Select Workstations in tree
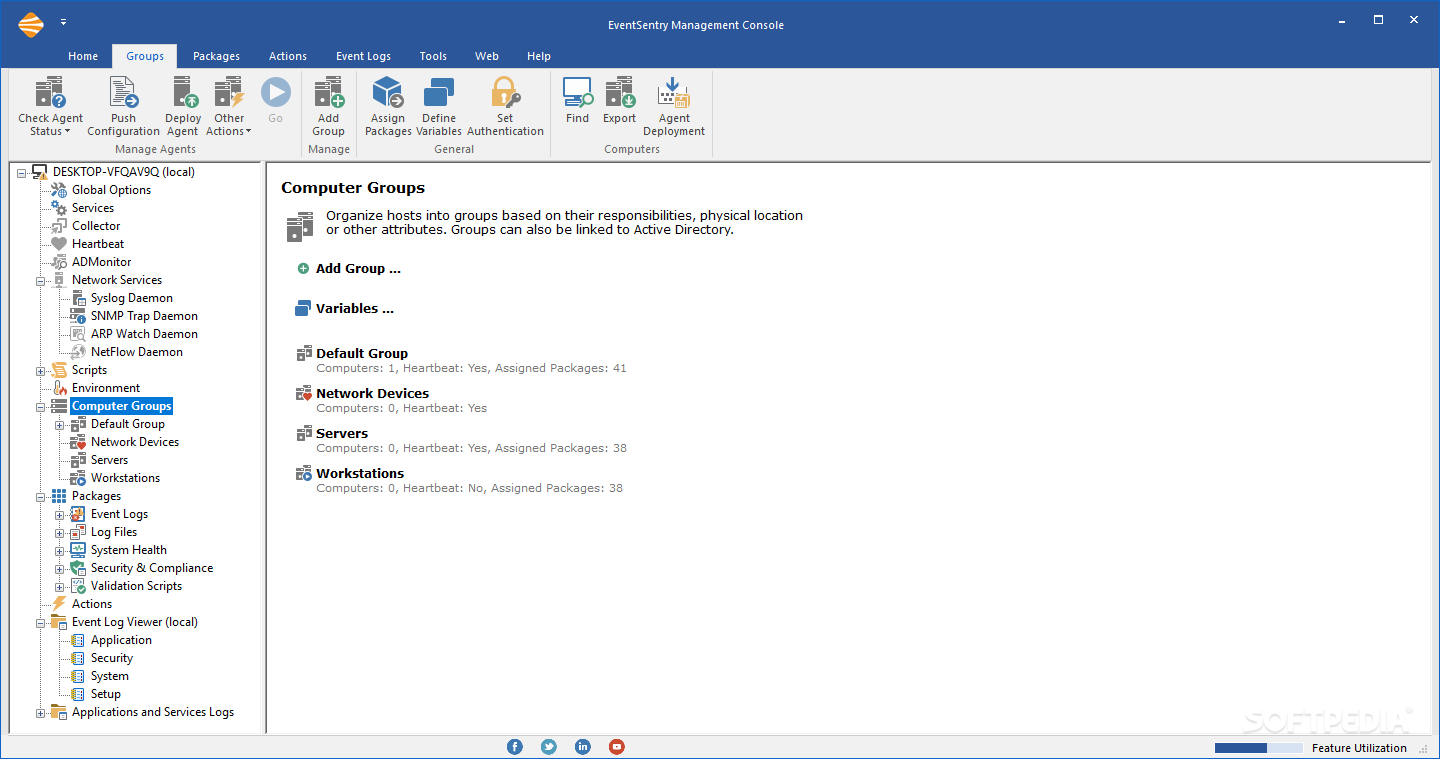The width and height of the screenshot is (1440, 759). coord(125,478)
